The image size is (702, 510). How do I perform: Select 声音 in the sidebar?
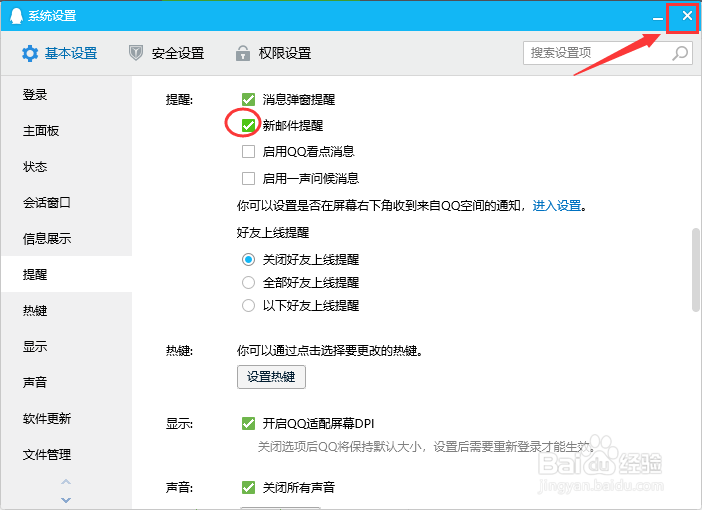click(x=66, y=382)
